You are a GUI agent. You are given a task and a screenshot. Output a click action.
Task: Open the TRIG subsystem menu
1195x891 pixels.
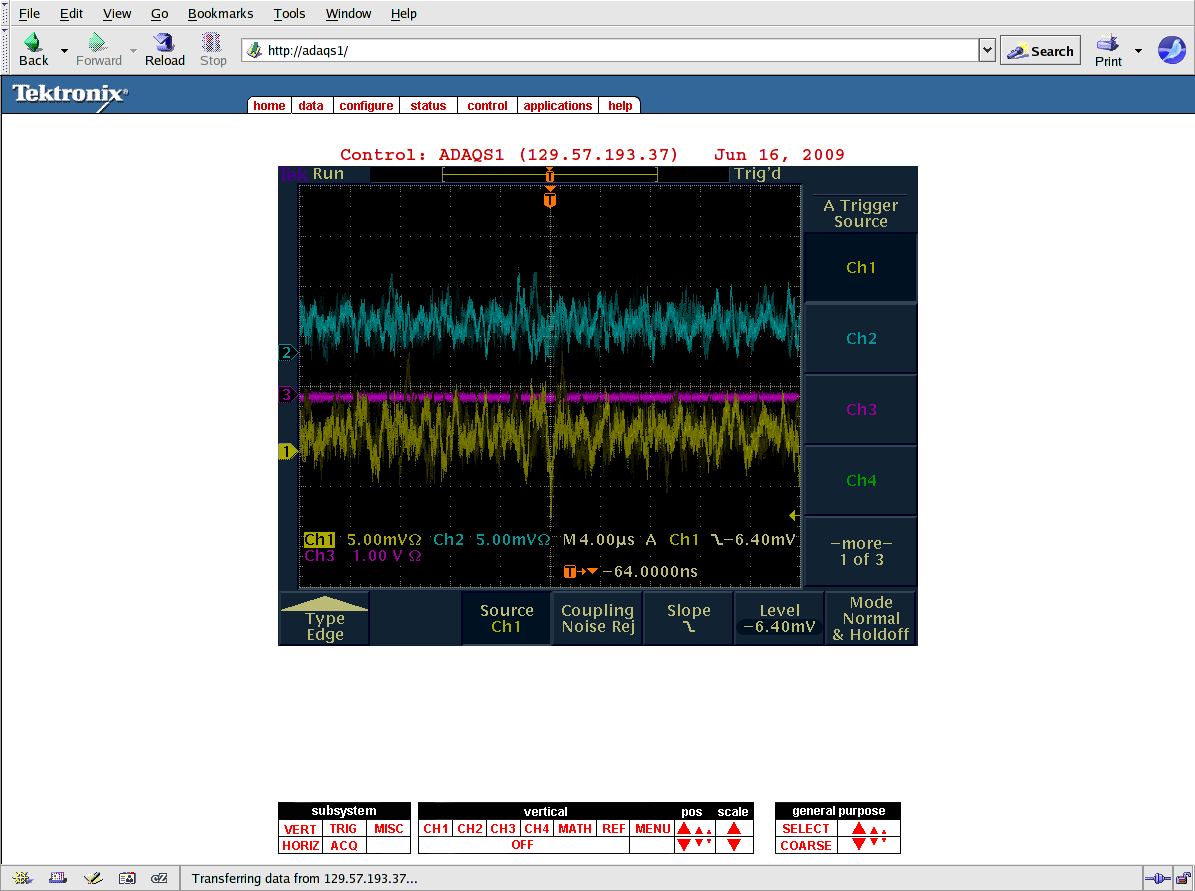pos(343,829)
